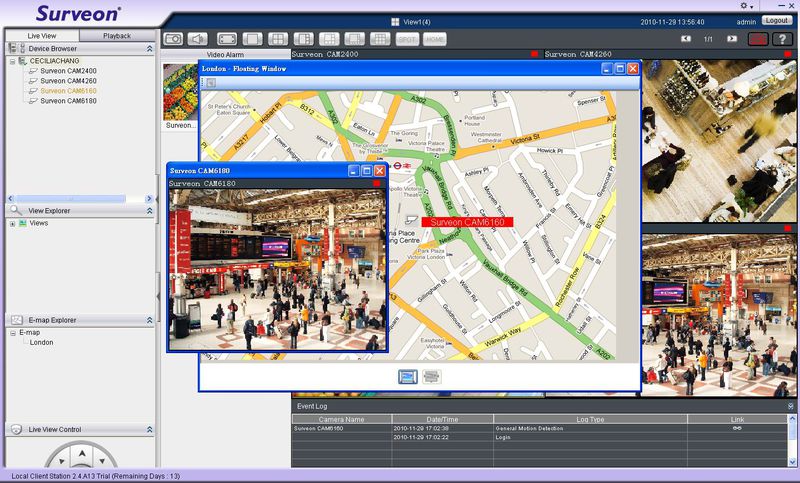Select the seventh toolbar layout icon

329,39
